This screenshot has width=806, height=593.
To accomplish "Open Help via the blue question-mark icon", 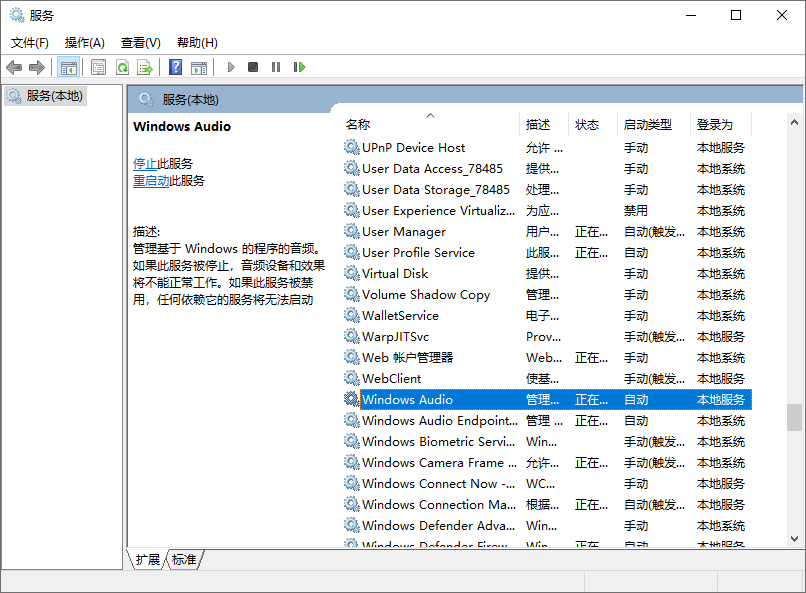I will point(176,67).
